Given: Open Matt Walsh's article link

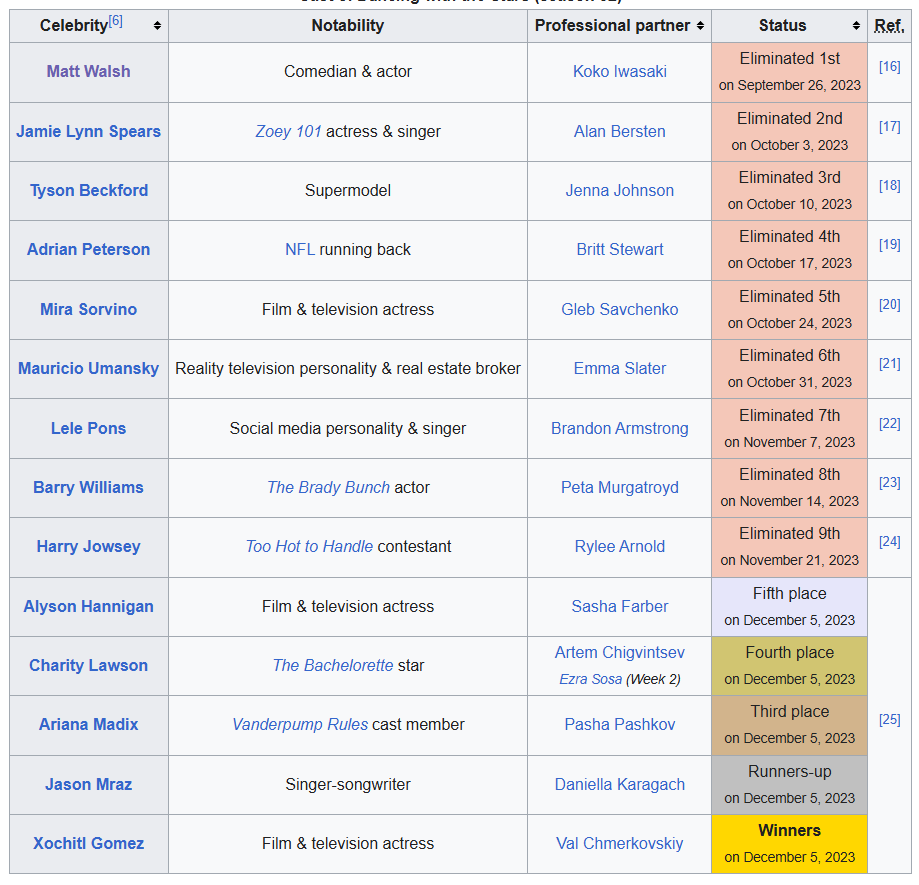Looking at the screenshot, I should (x=89, y=72).
